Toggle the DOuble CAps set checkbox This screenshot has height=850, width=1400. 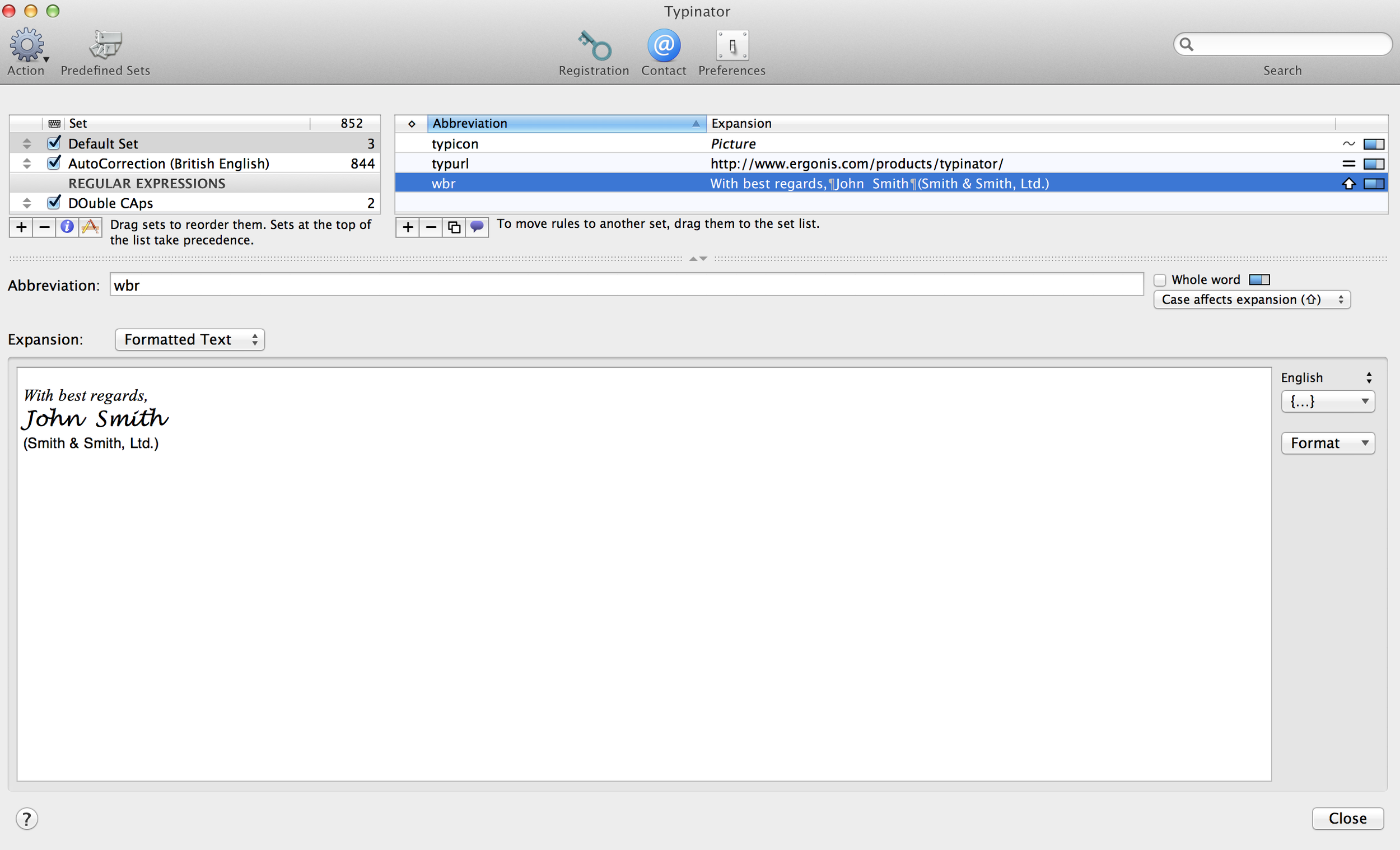[x=54, y=202]
